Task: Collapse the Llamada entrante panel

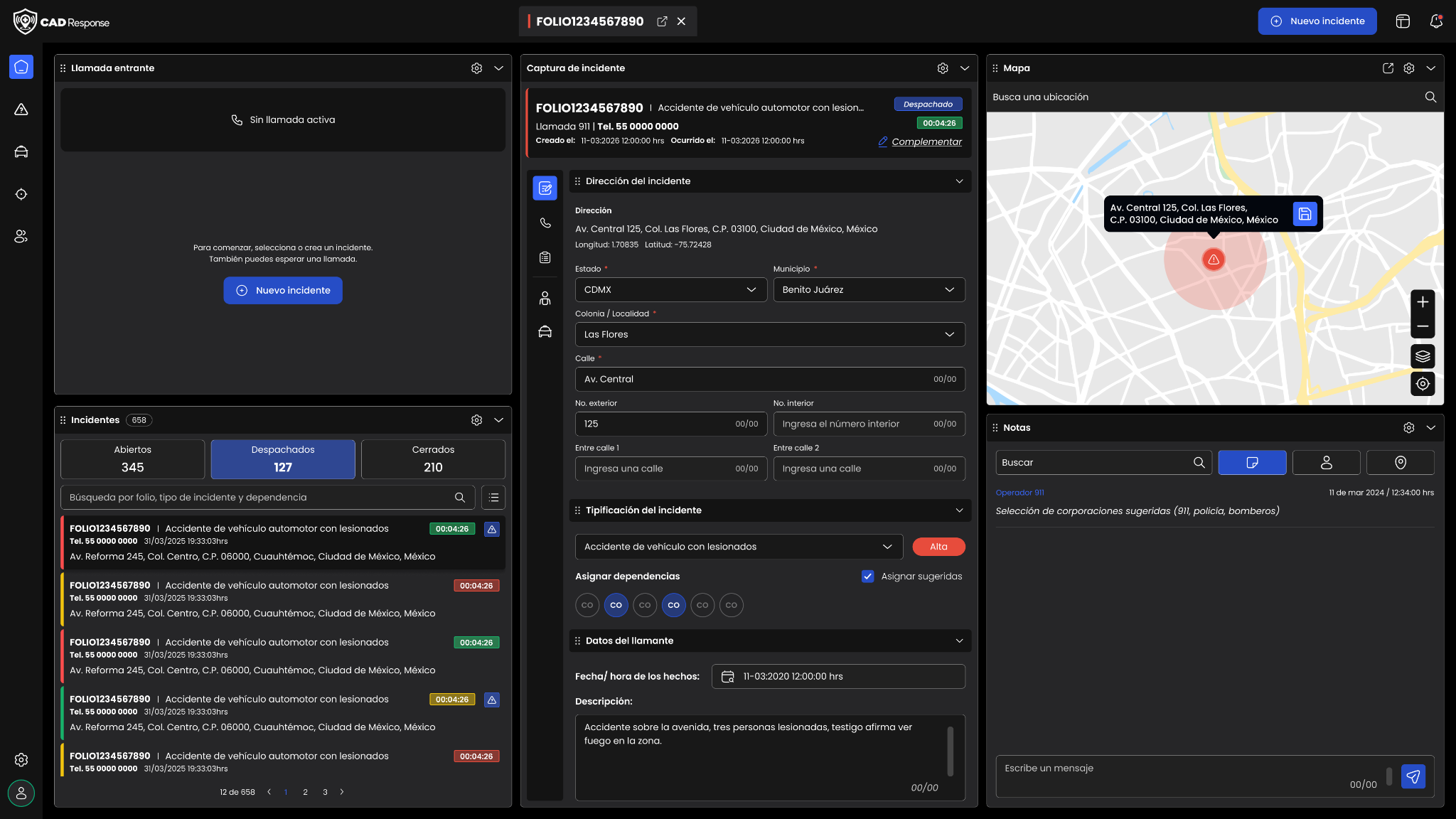Action: 498,68
